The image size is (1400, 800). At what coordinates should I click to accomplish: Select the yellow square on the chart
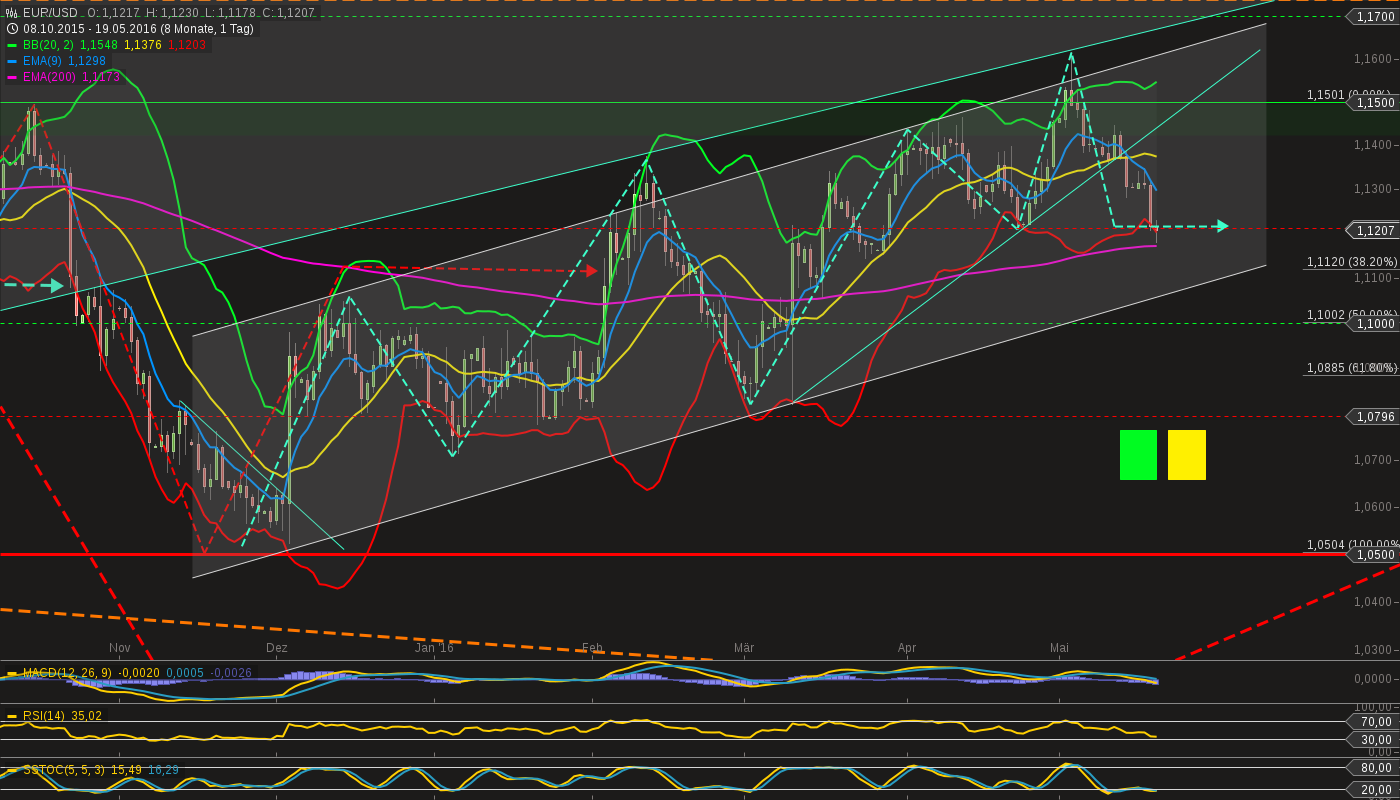1187,455
